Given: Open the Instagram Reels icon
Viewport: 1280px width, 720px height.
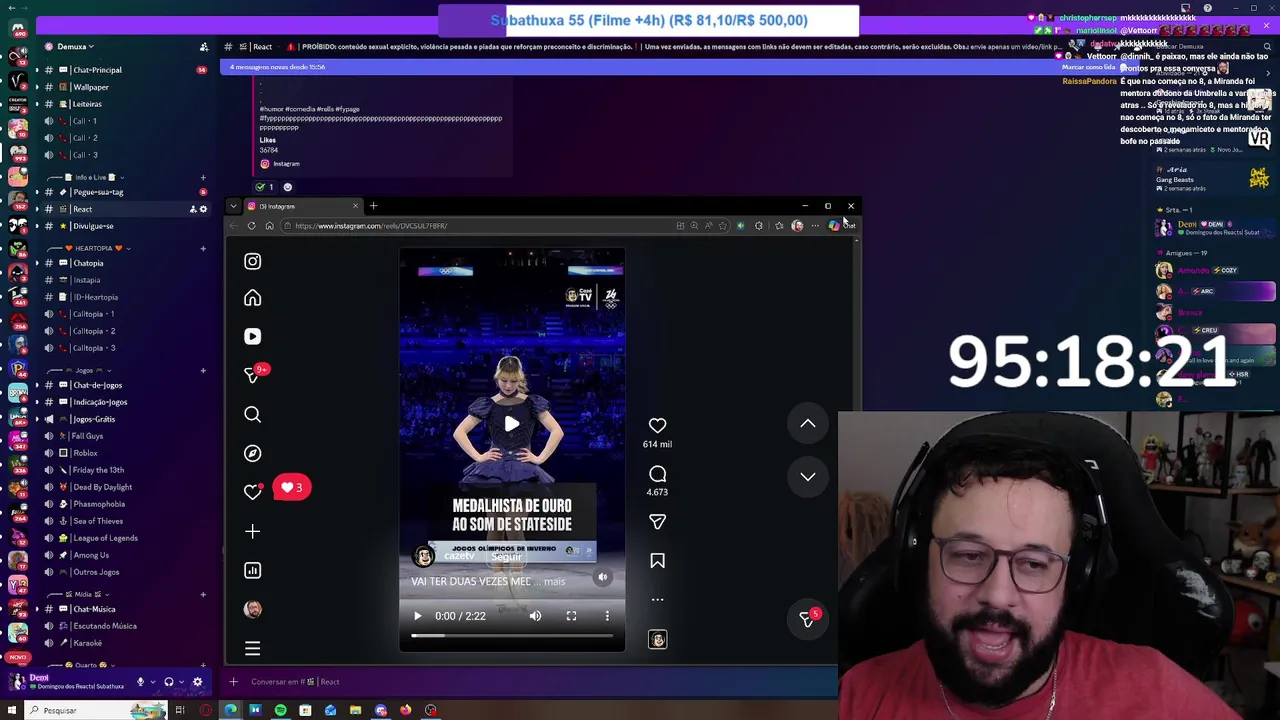Looking at the screenshot, I should pyautogui.click(x=252, y=337).
